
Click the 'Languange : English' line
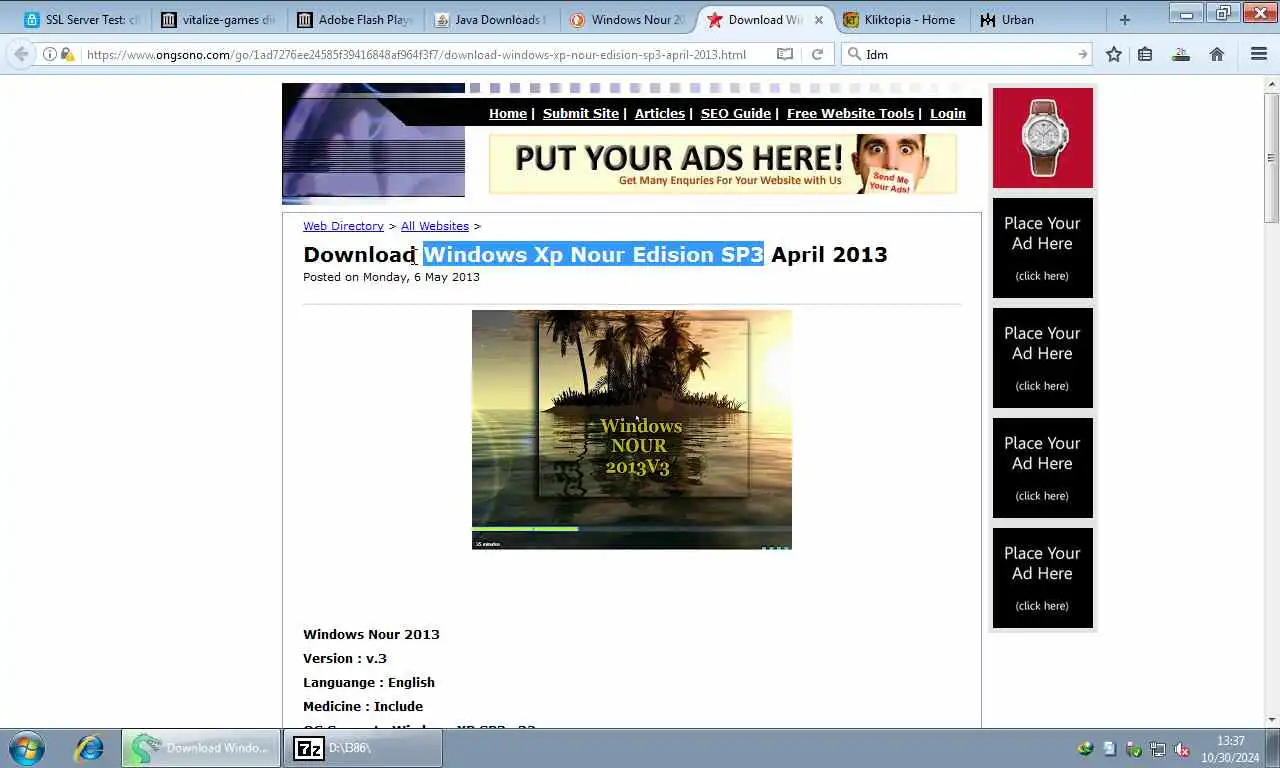[369, 682]
